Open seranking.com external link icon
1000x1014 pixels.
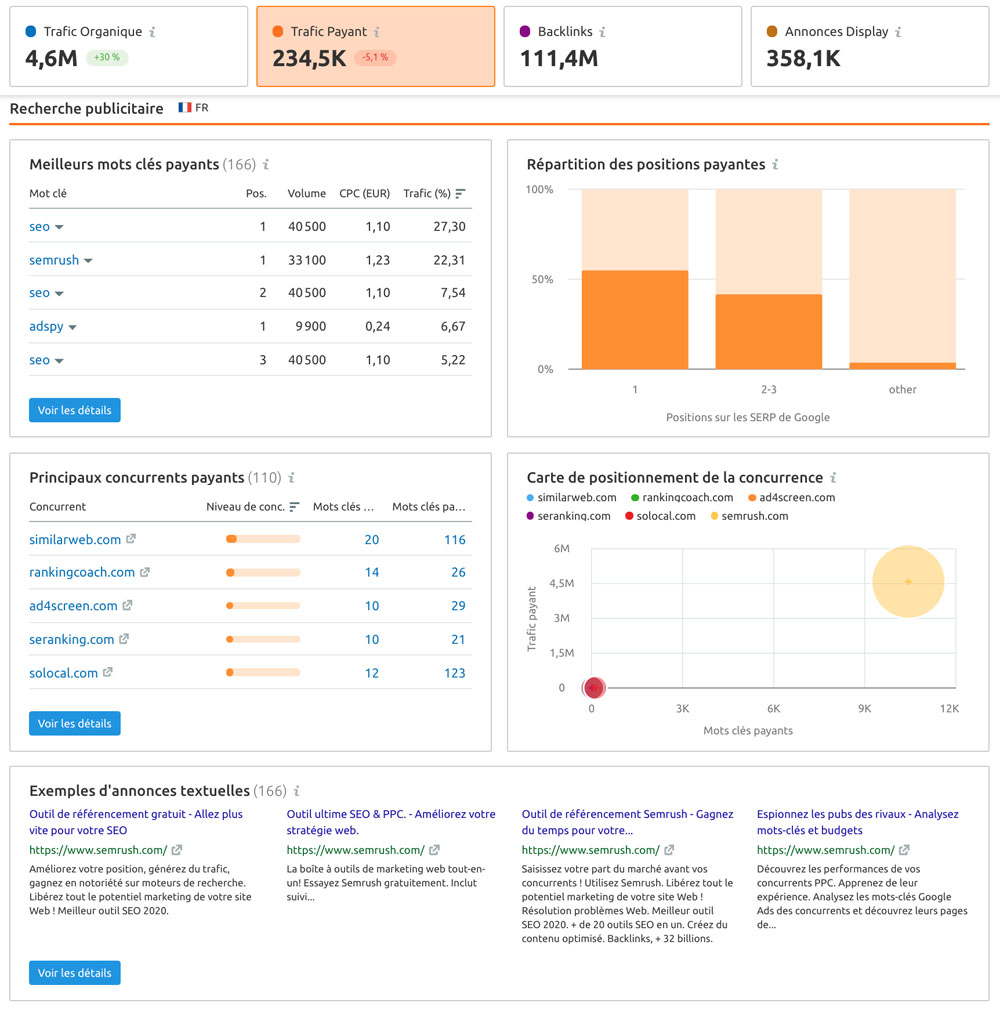coord(124,639)
